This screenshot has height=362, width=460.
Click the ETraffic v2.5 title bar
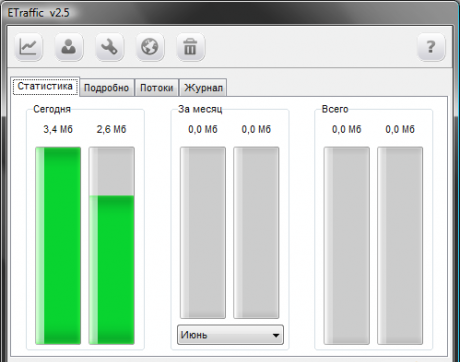tap(230, 13)
